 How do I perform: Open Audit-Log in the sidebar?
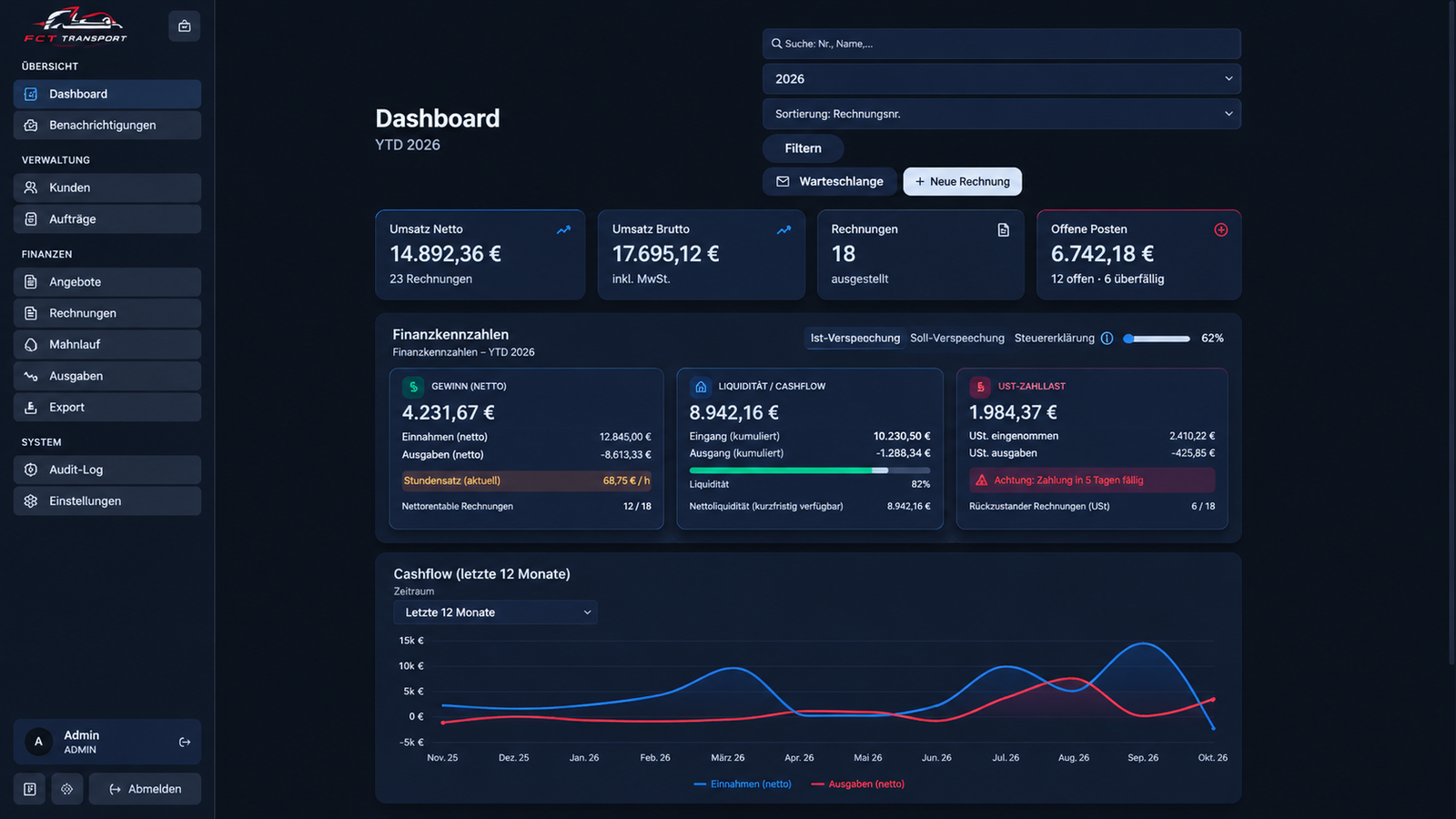click(107, 470)
